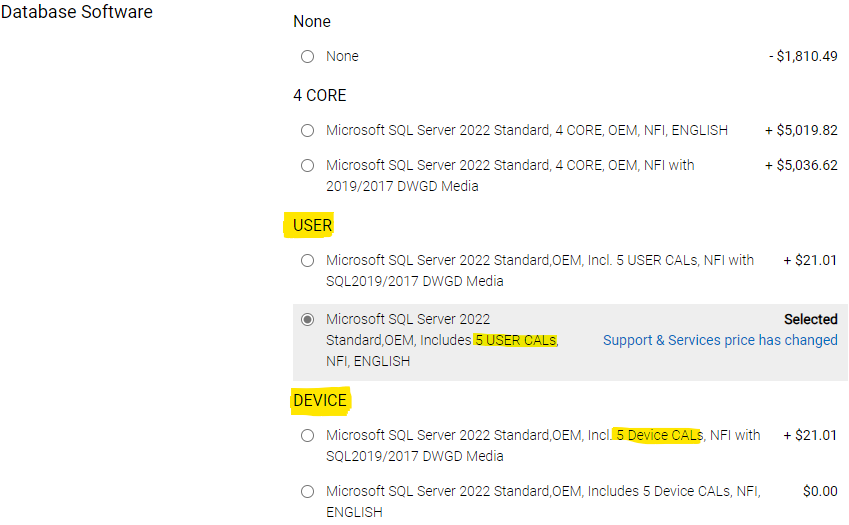Click the + $21.01 price under DEVICE

[x=810, y=436]
